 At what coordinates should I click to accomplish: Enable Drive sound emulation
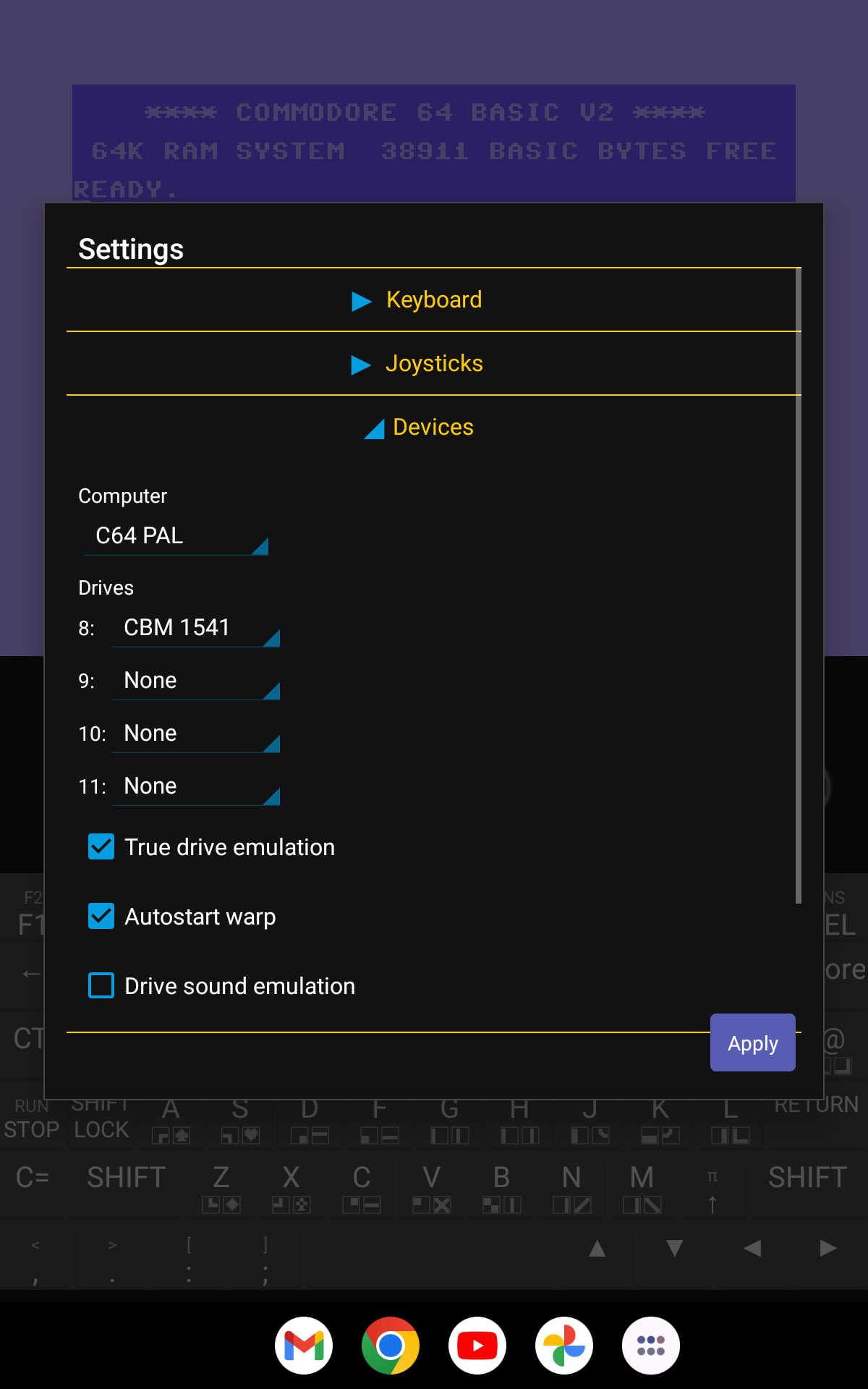click(x=101, y=986)
